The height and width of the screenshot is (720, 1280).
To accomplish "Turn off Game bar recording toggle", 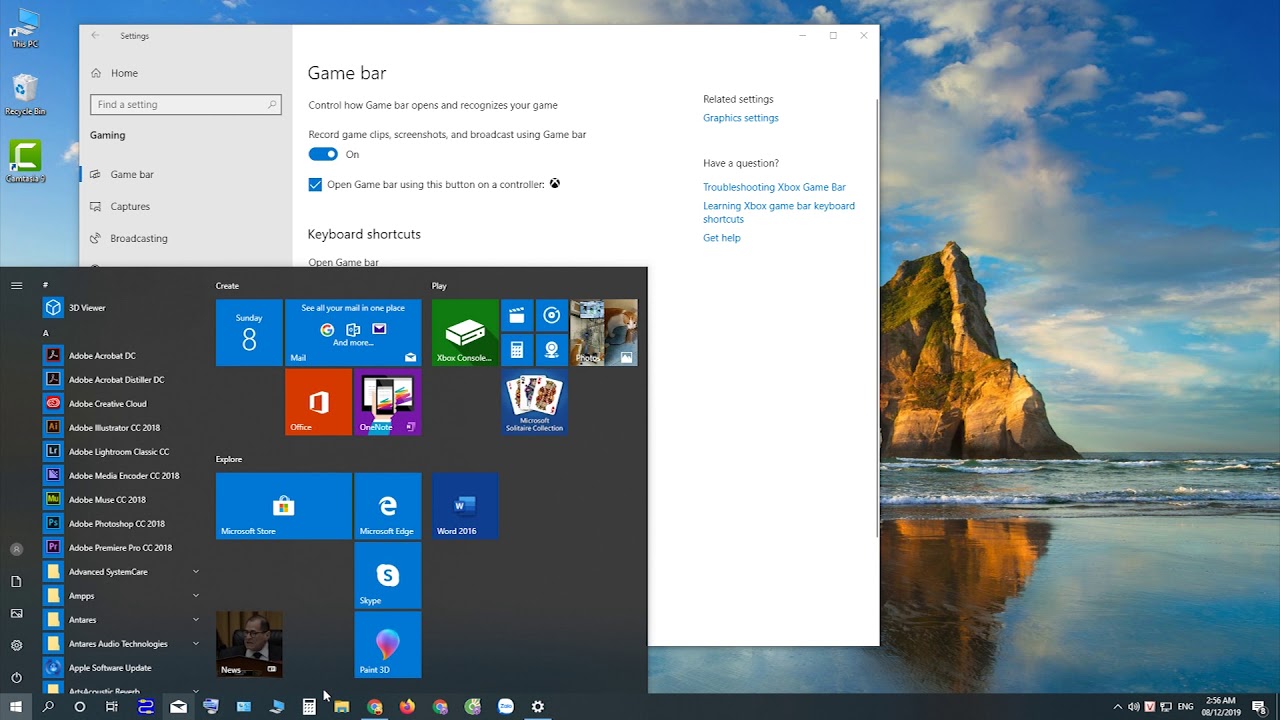I will [323, 154].
